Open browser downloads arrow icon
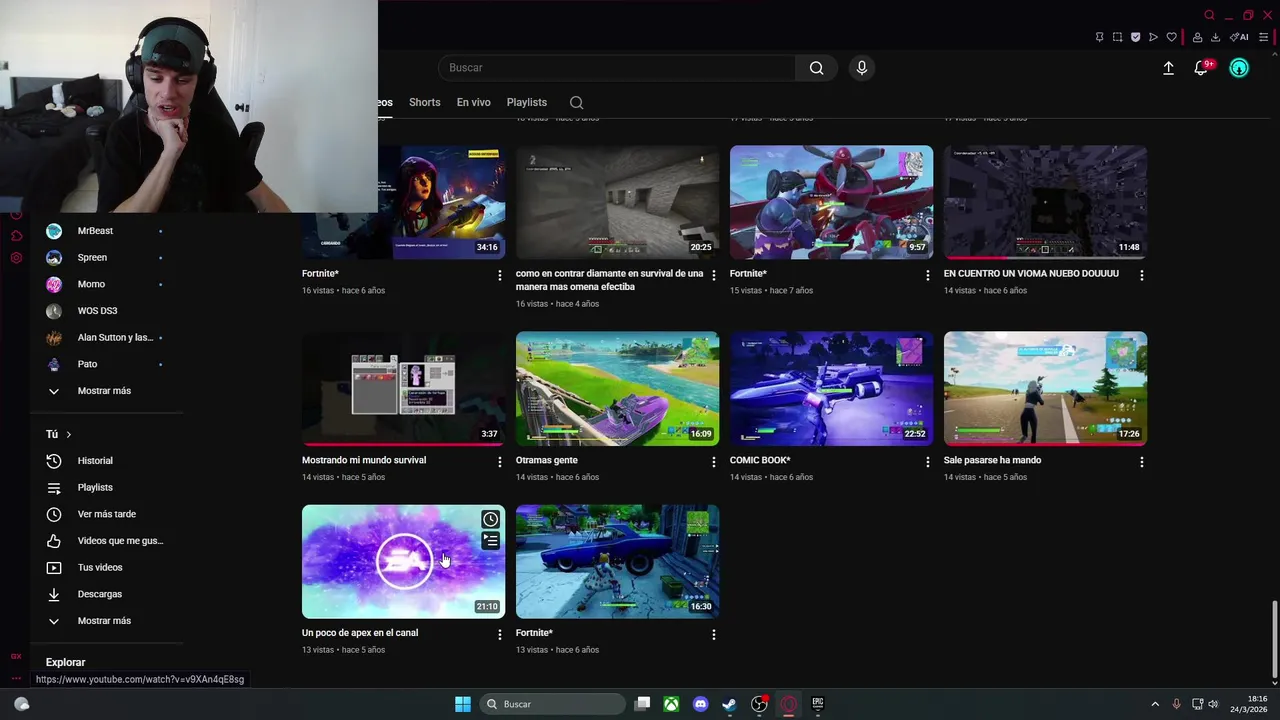Viewport: 1280px width, 720px height. pyautogui.click(x=1215, y=37)
